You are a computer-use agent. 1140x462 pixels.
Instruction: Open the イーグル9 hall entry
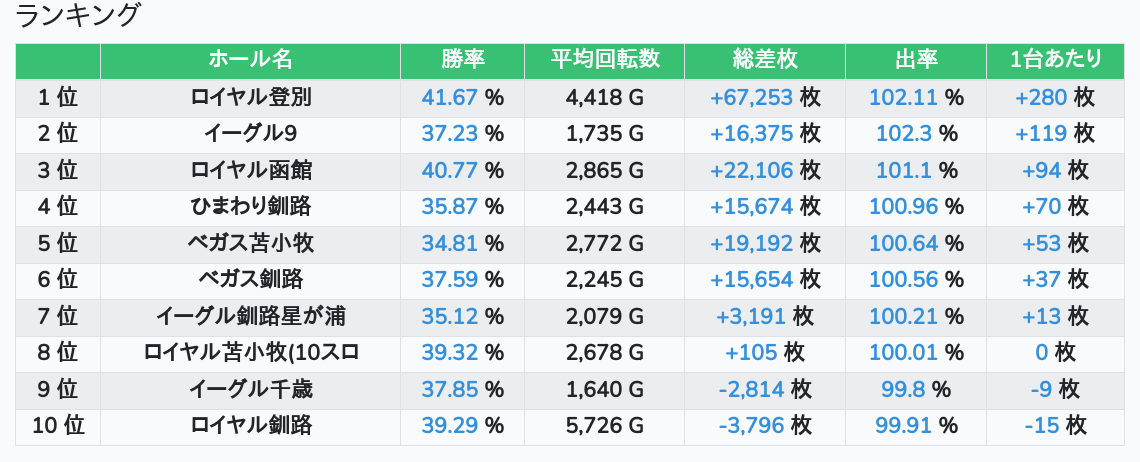(x=250, y=134)
